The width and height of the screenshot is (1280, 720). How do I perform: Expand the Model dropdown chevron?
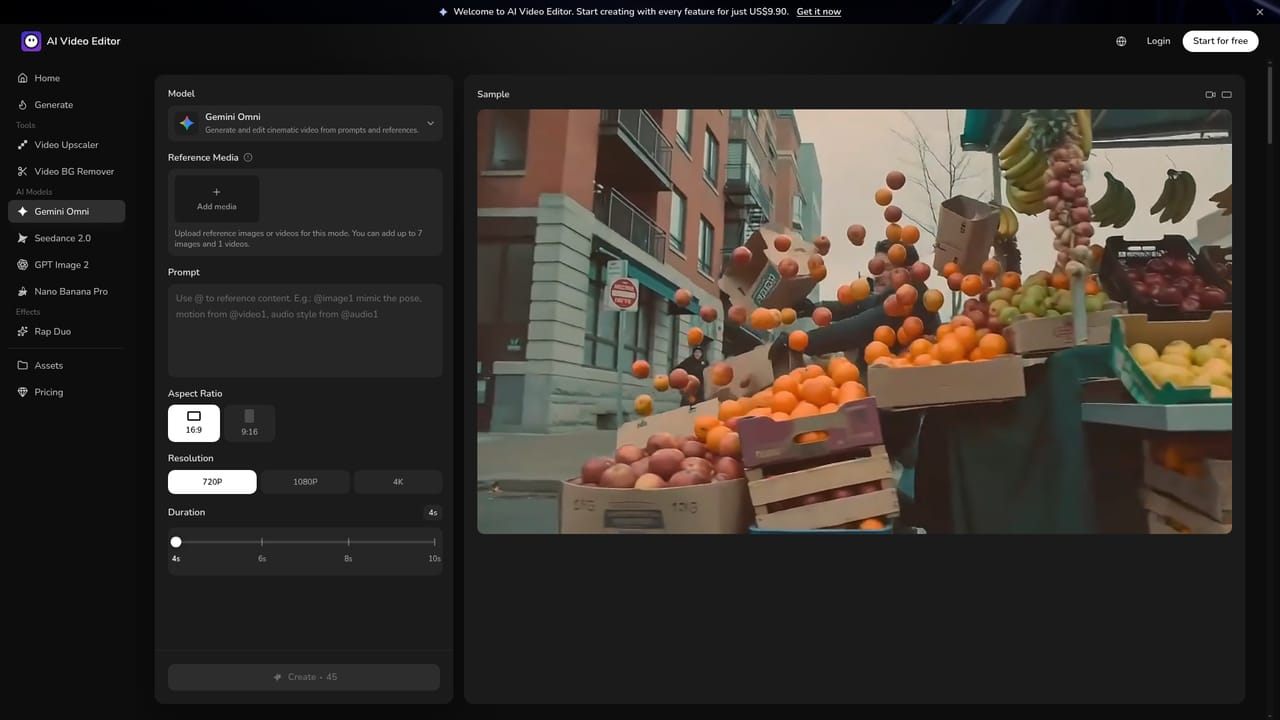(430, 123)
